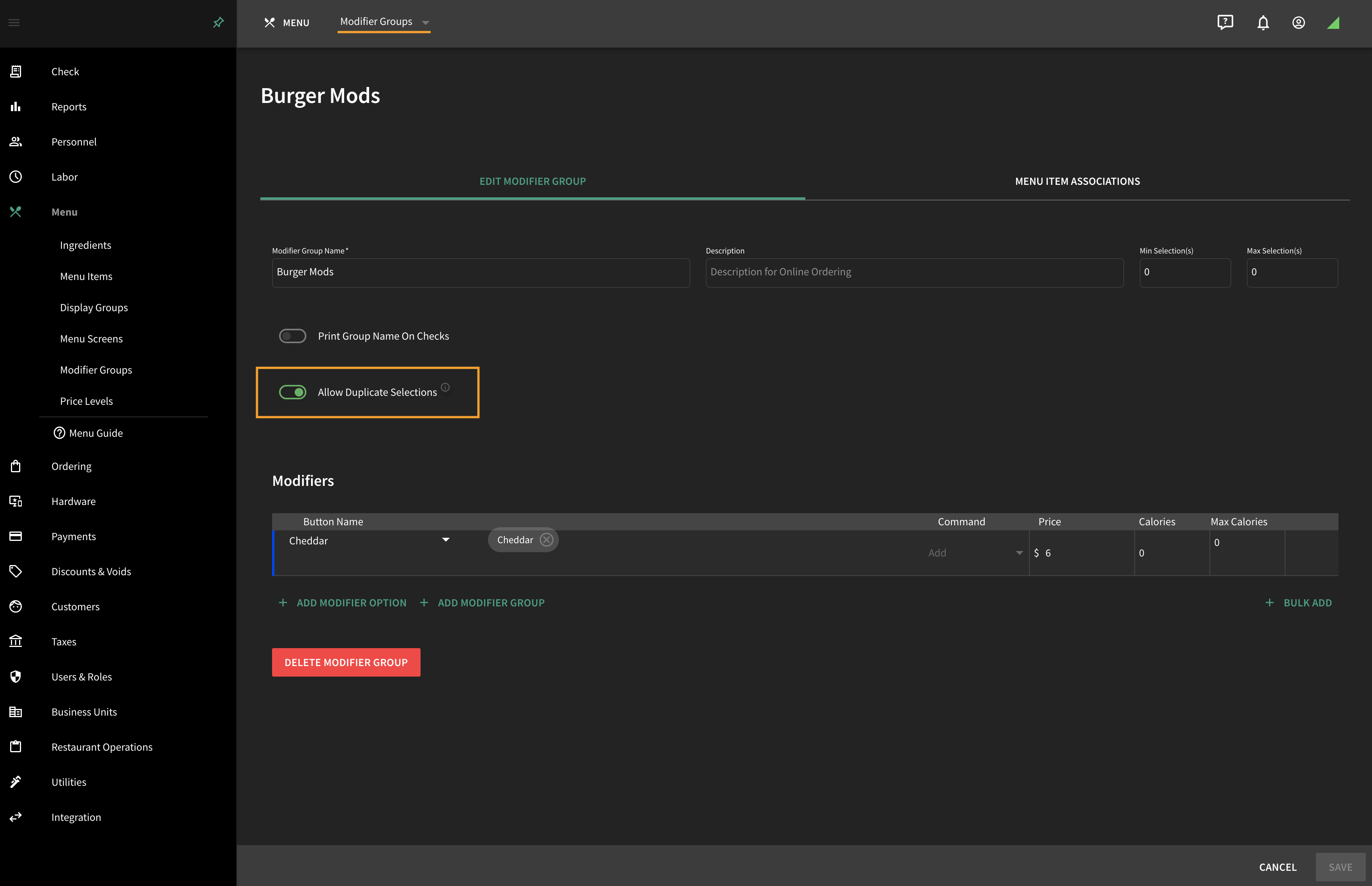Open the Cheddar button name dropdown
The height and width of the screenshot is (886, 1372).
tap(446, 540)
